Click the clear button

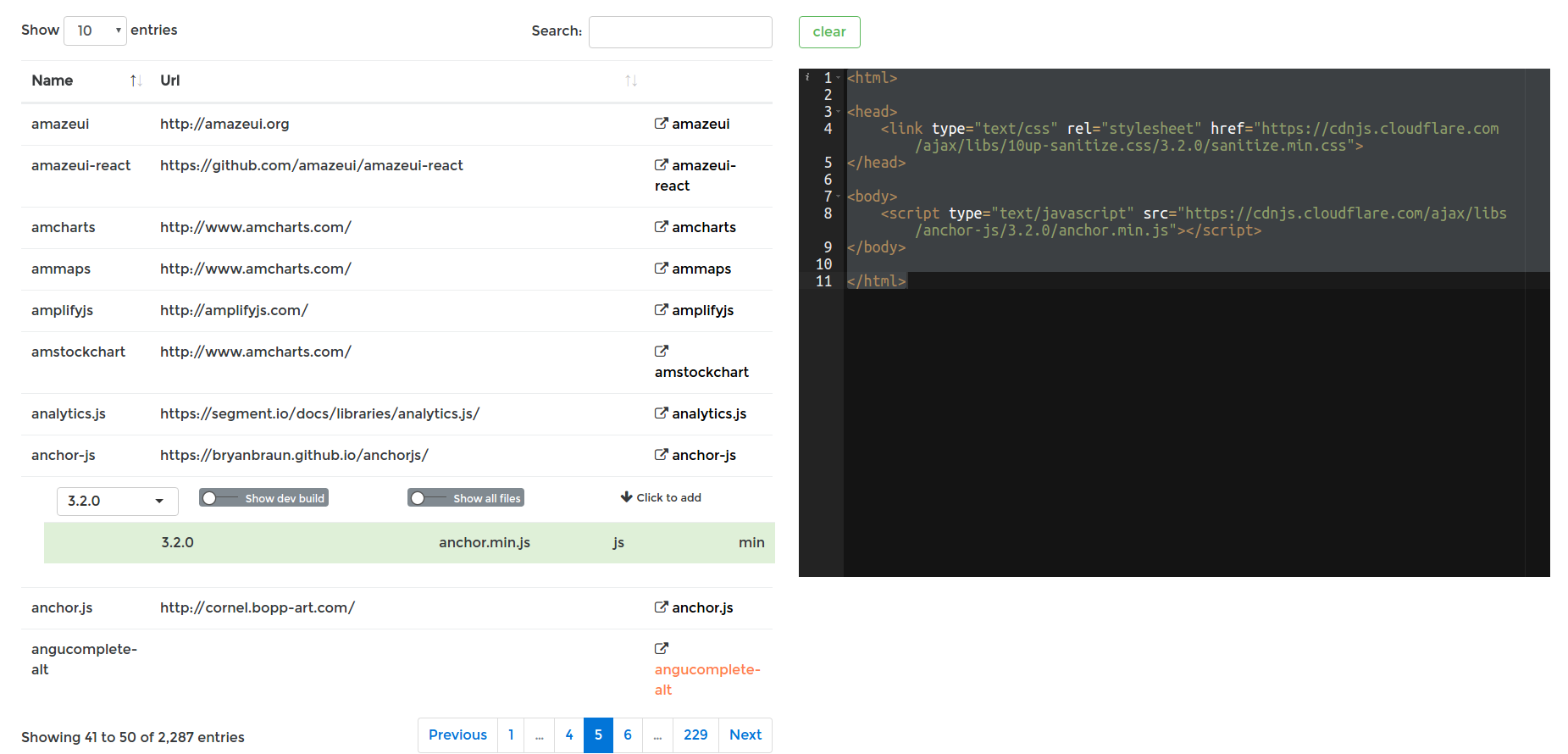click(829, 32)
